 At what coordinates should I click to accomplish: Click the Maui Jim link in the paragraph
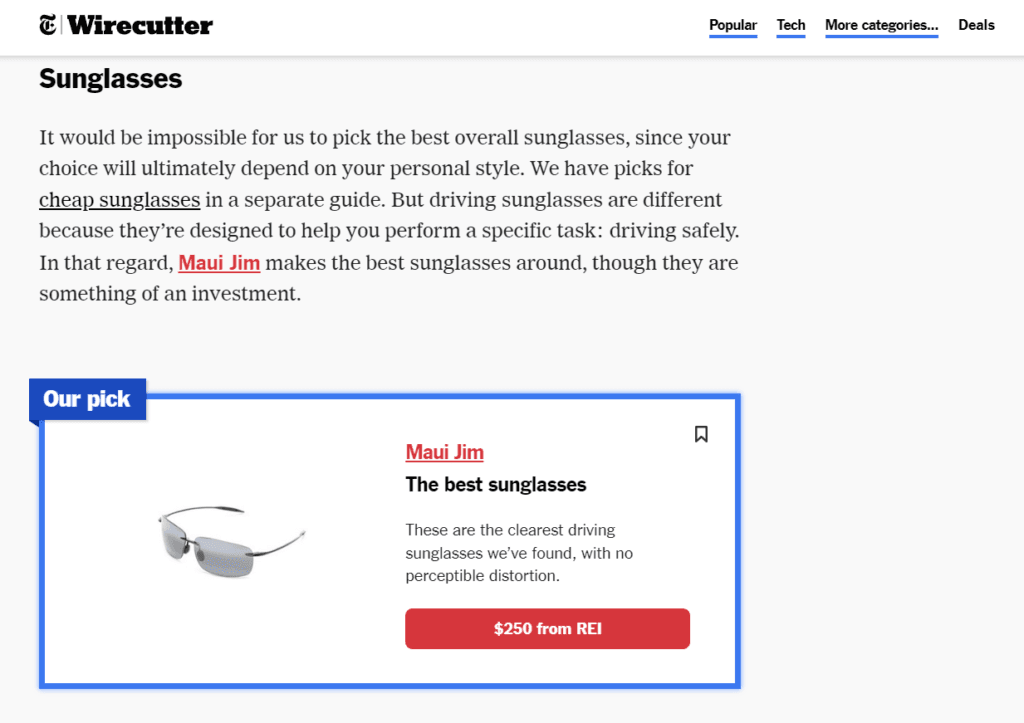pos(219,263)
